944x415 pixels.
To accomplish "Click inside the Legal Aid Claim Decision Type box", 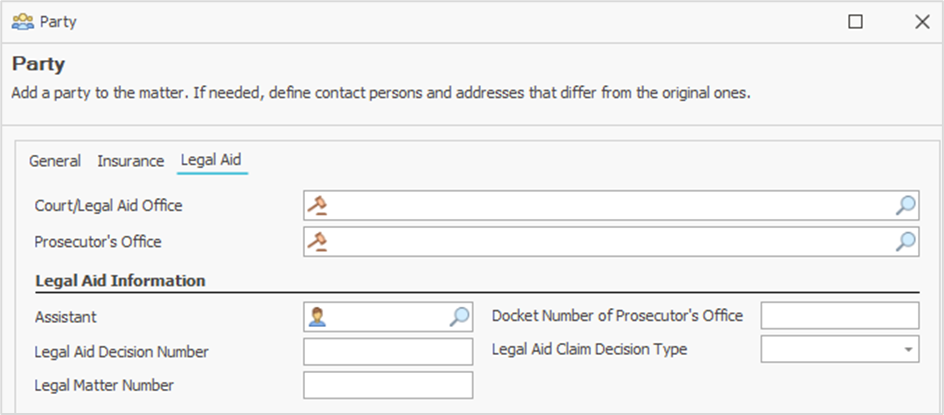I will click(830, 350).
